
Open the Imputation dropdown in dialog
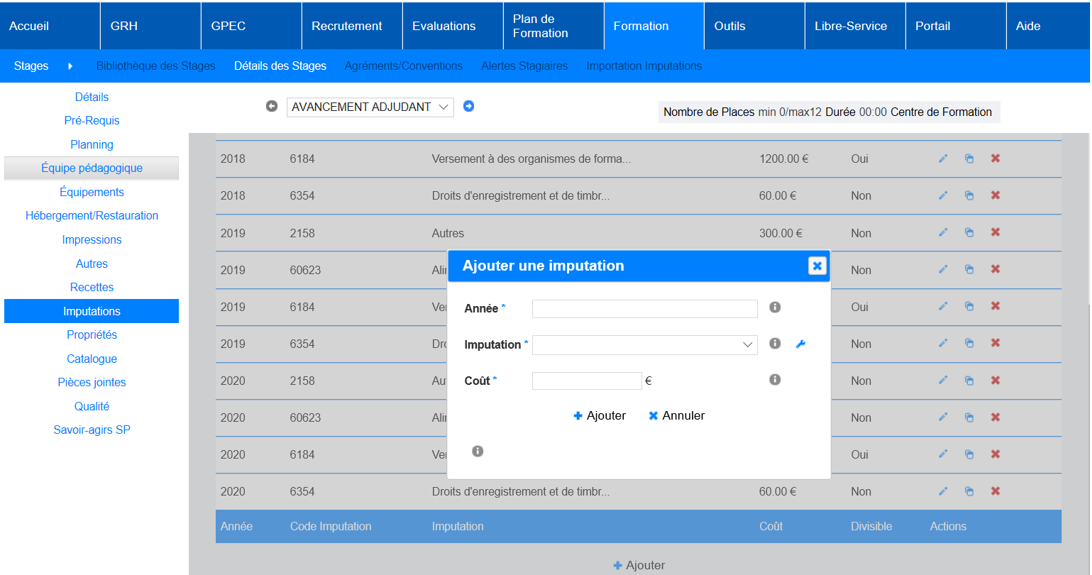point(644,345)
